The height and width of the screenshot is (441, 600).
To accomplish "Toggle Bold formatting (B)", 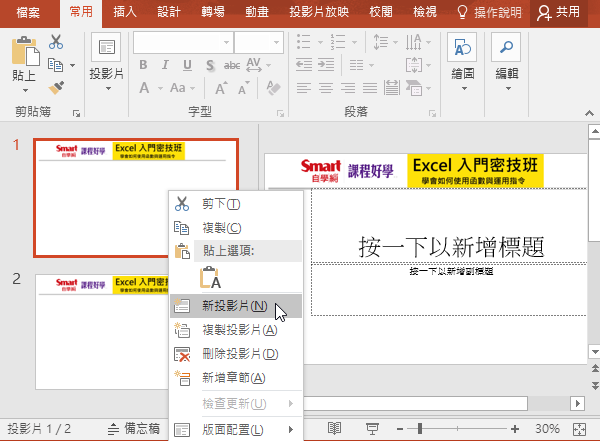I will (x=143, y=65).
